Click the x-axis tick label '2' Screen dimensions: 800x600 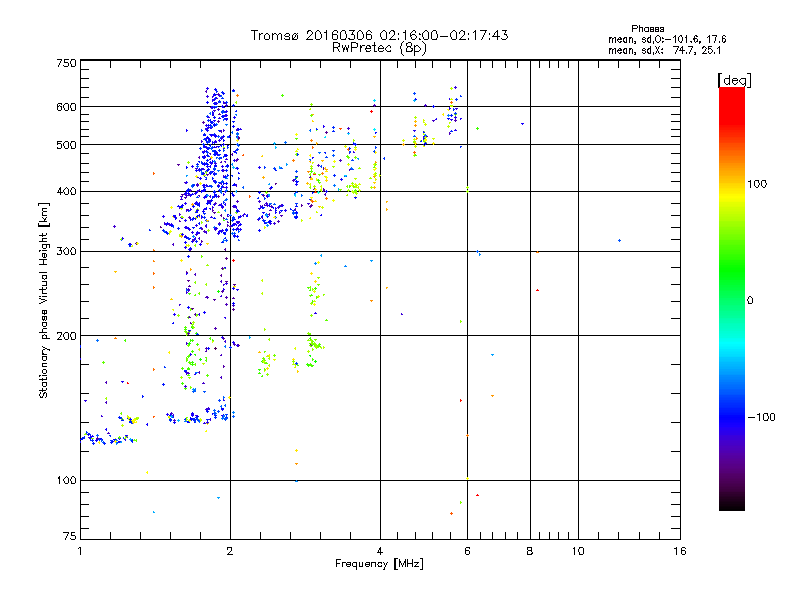pyautogui.click(x=230, y=551)
